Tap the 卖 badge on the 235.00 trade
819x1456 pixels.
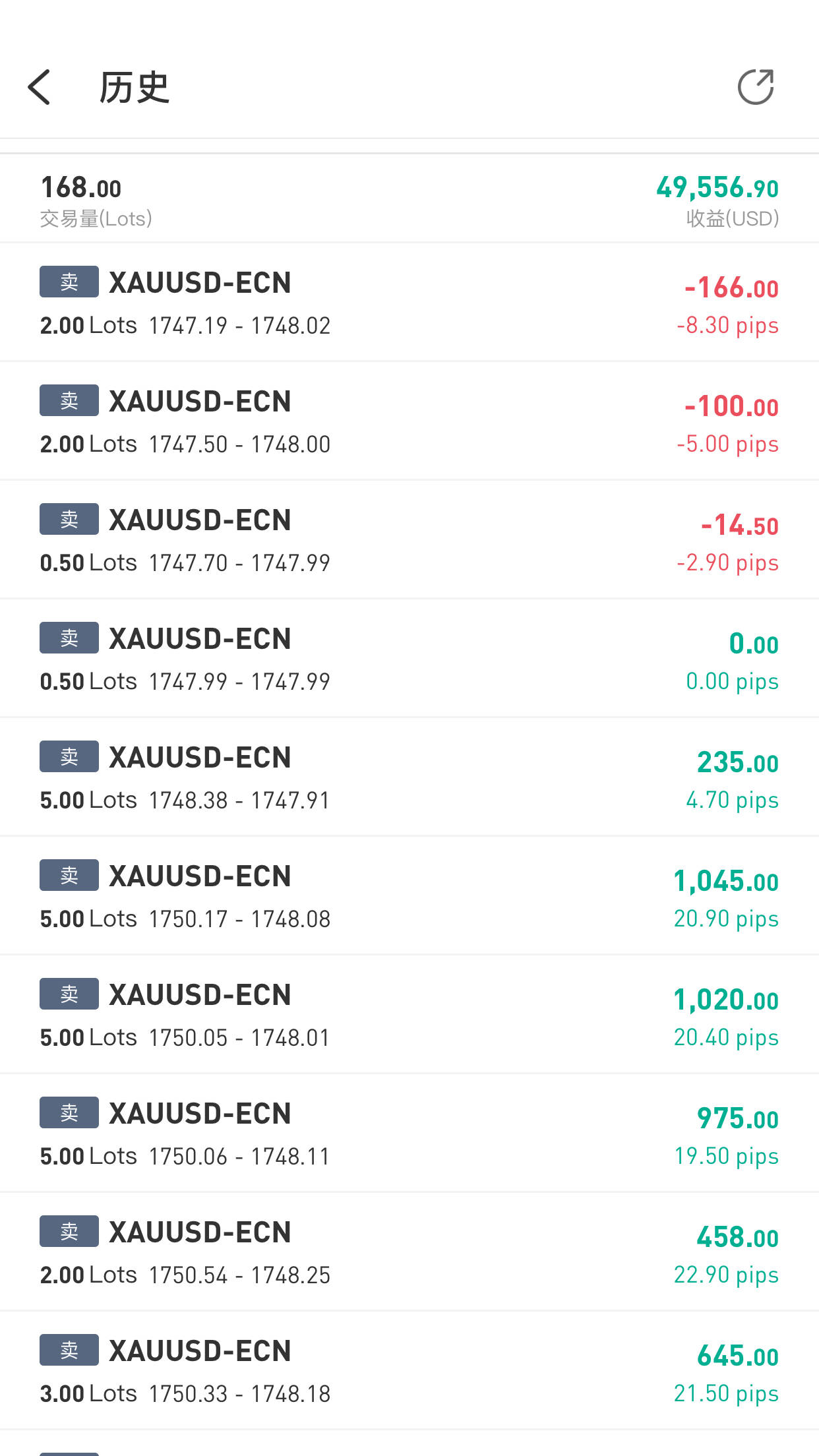tap(69, 757)
